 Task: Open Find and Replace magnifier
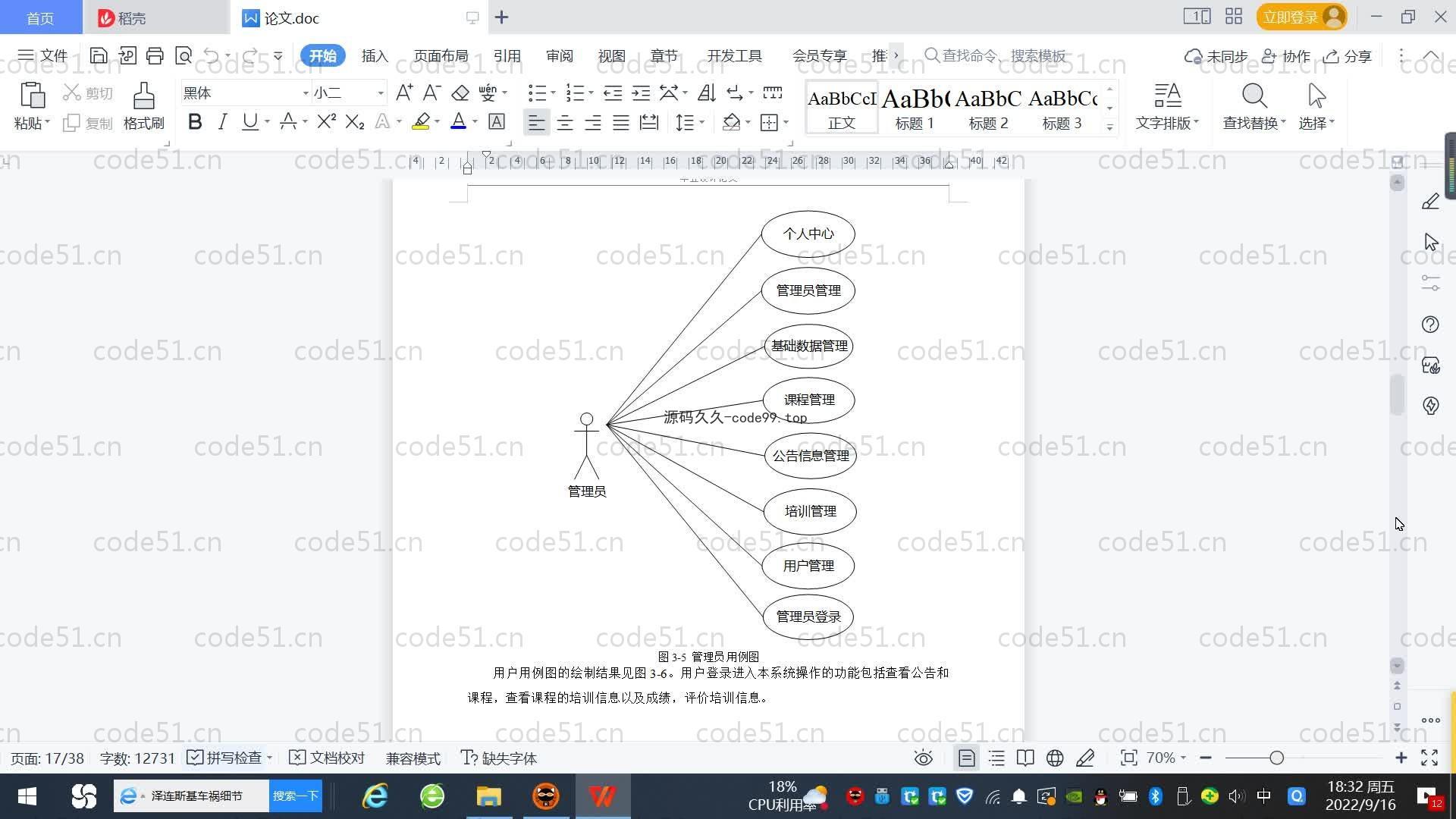point(1254,96)
